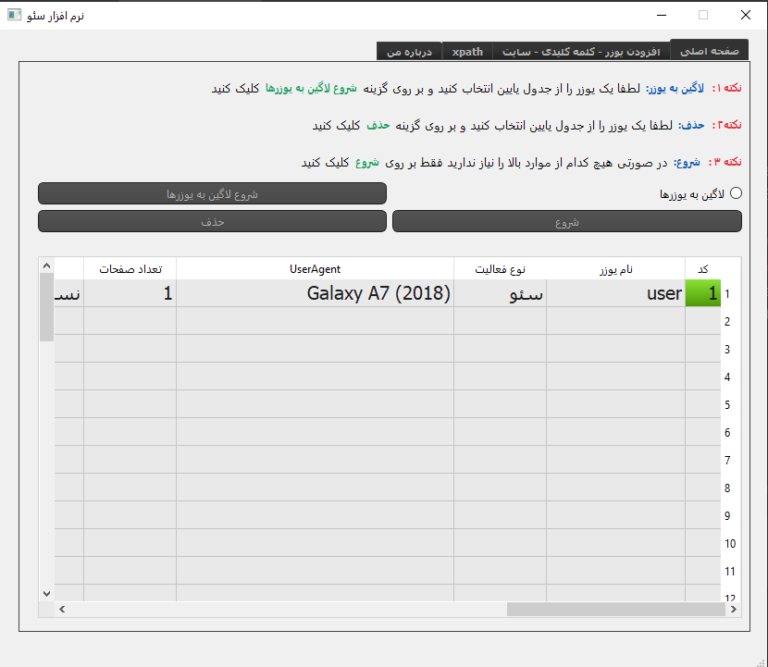
Task: Close the نرم افزار سئو window
Action: click(745, 15)
